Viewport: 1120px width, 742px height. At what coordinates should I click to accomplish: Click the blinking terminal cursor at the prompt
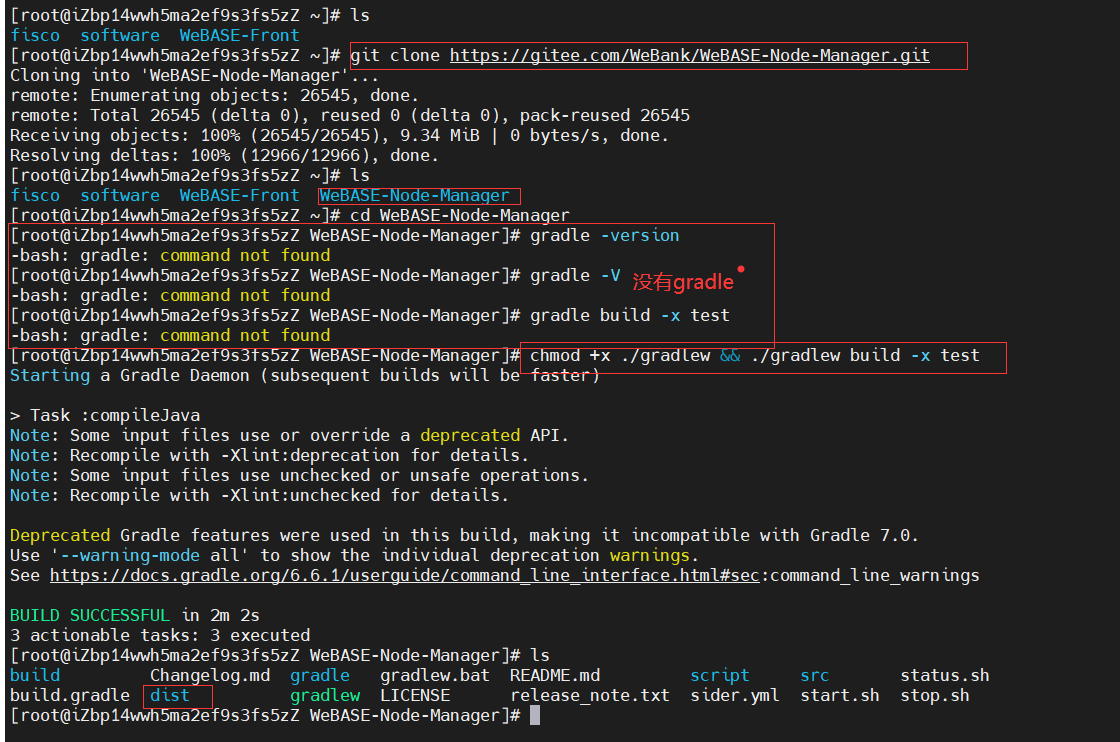(x=535, y=715)
